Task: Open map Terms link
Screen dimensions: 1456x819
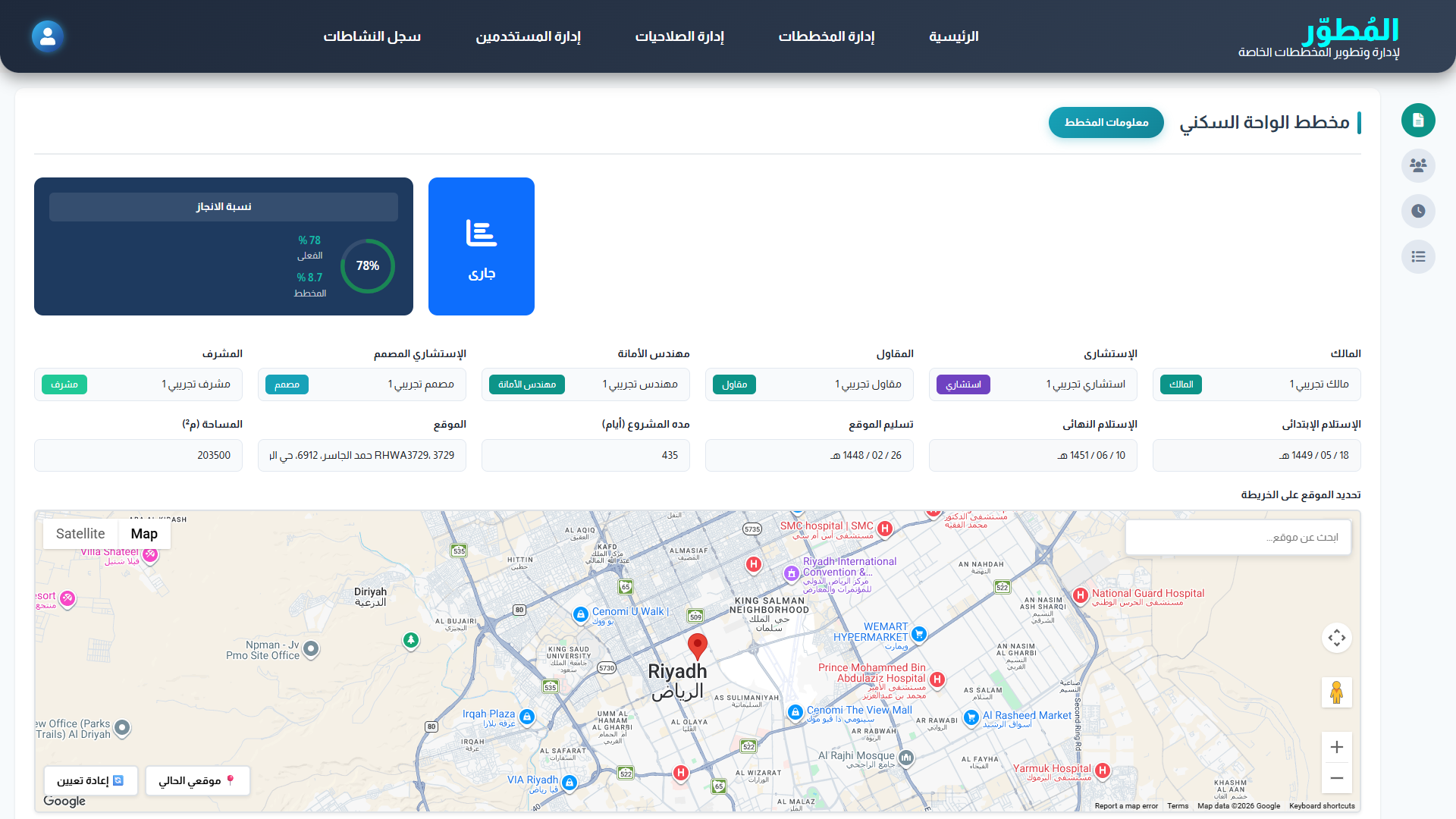Action: pos(1178,806)
